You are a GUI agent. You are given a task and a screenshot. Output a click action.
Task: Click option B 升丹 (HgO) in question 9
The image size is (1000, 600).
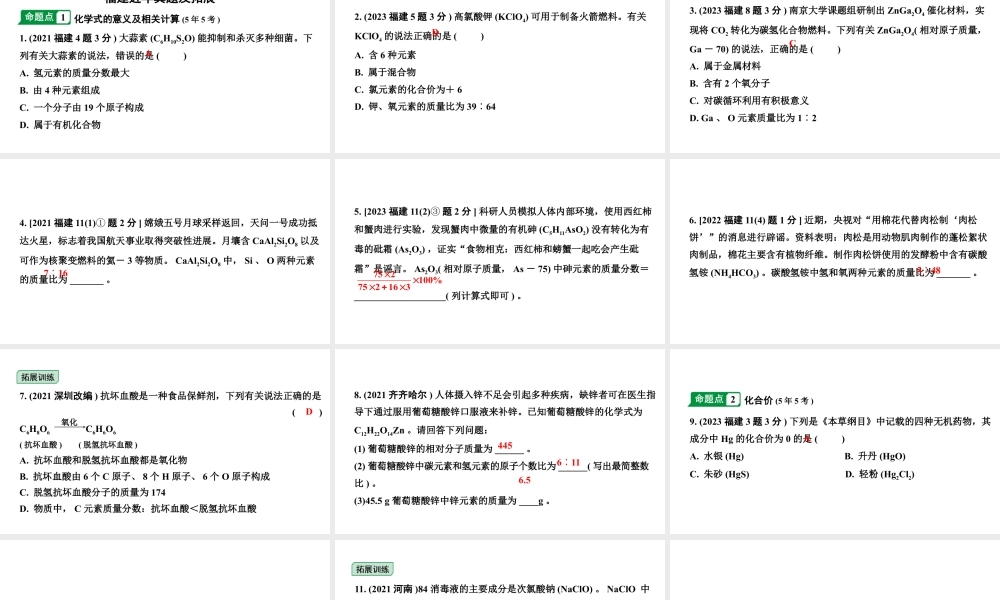(x=889, y=455)
